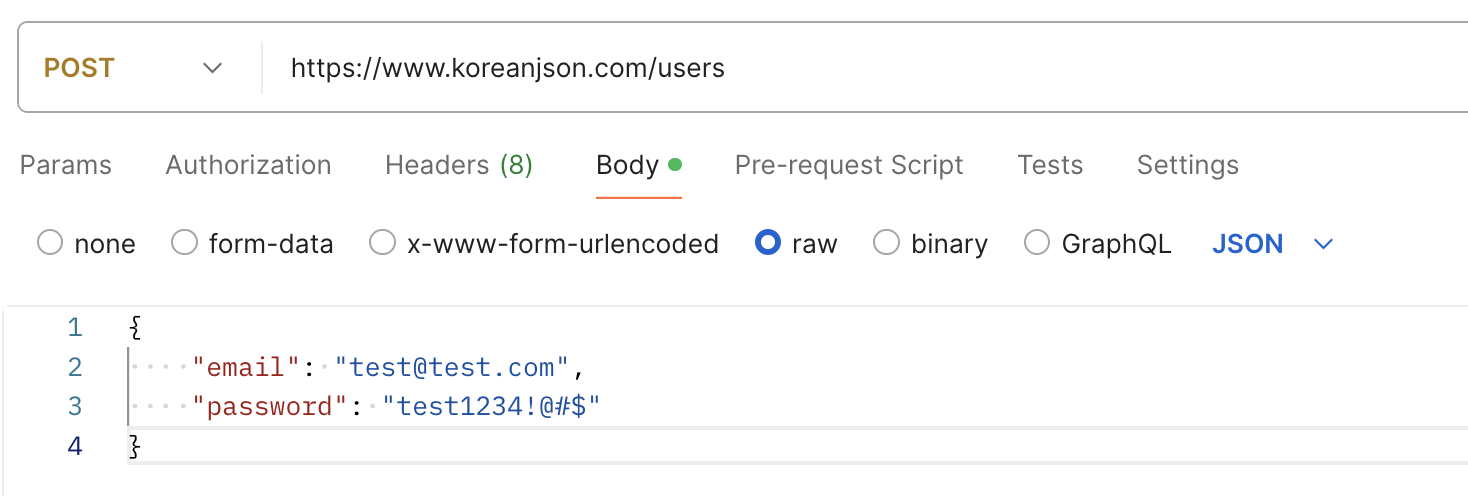Viewport: 1468px width, 496px height.
Task: Select the none body type radio
Action: (50, 243)
